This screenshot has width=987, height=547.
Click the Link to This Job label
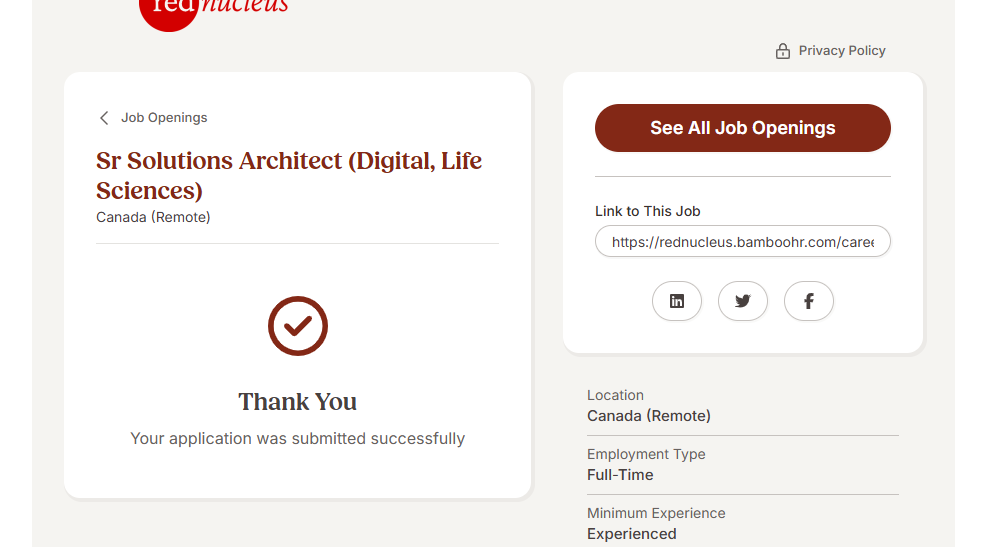point(647,211)
